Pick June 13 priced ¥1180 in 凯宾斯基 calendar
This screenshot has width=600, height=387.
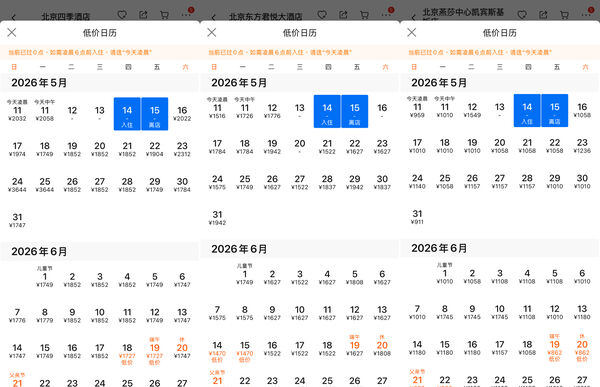(582, 312)
